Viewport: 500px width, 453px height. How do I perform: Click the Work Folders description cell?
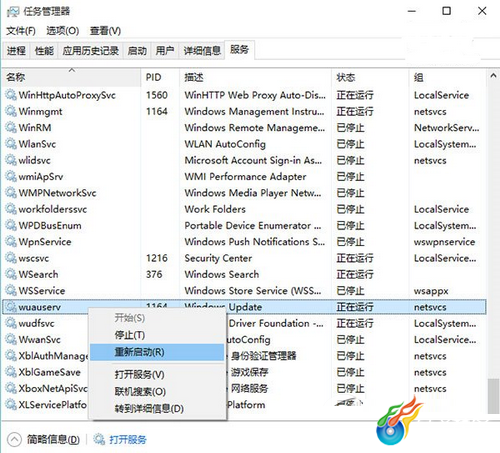[x=215, y=209]
